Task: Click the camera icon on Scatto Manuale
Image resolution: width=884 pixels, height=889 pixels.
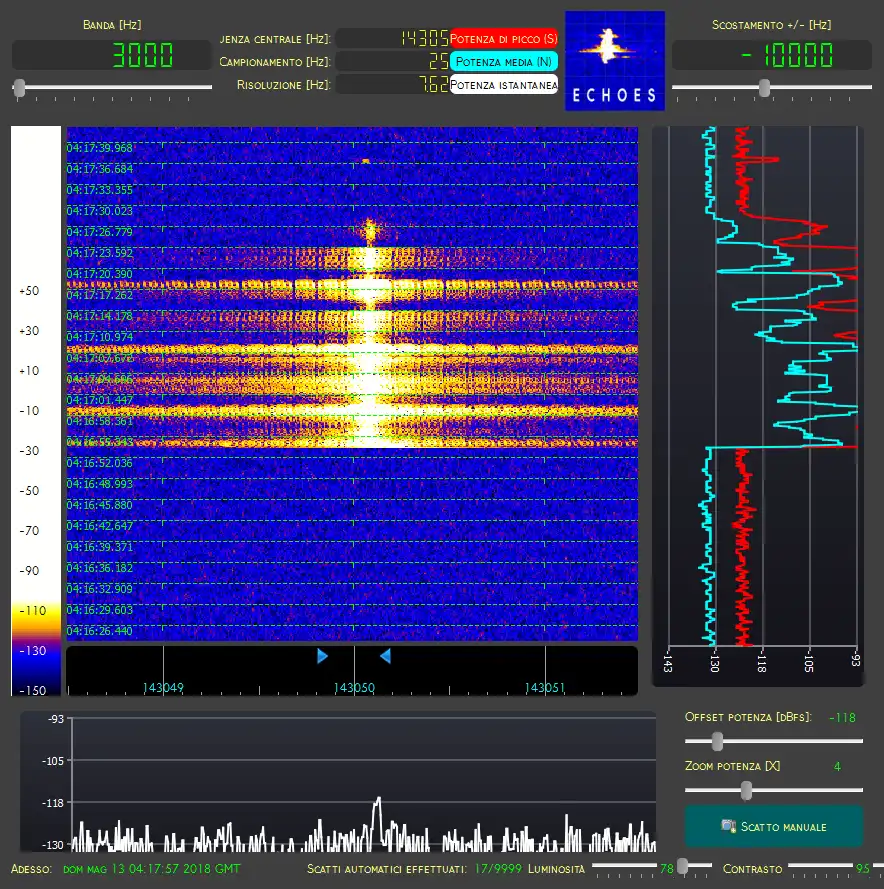Action: pyautogui.click(x=728, y=826)
